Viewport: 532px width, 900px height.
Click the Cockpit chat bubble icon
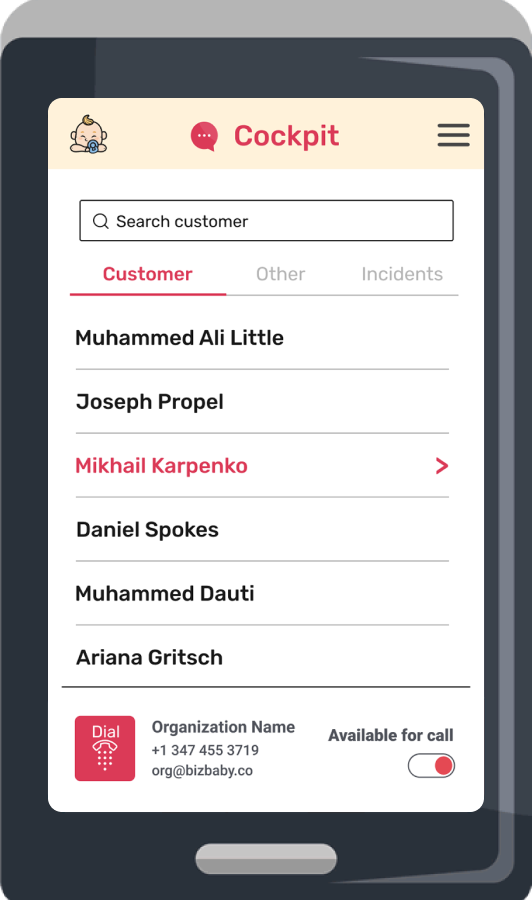204,137
